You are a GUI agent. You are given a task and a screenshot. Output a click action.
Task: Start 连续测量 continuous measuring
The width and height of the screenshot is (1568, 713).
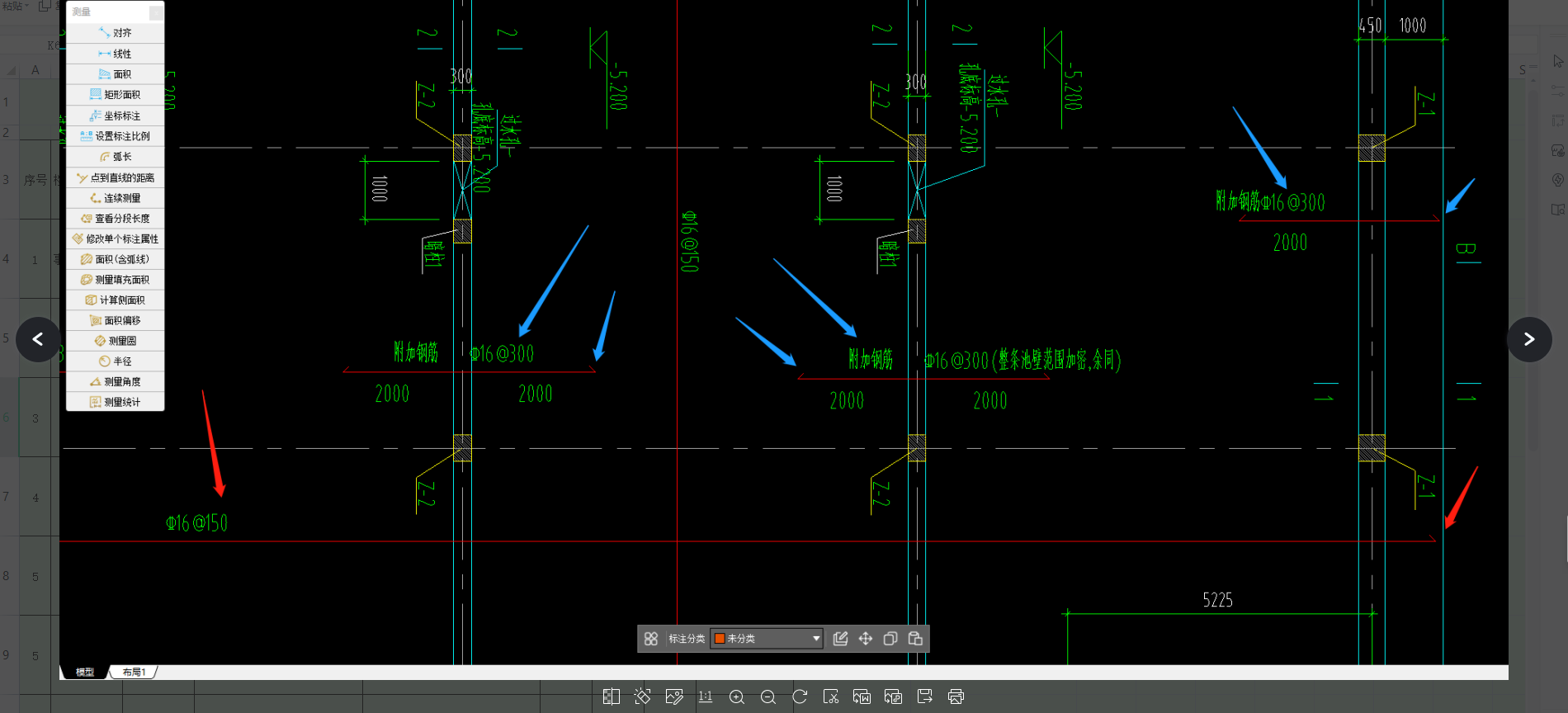115,198
